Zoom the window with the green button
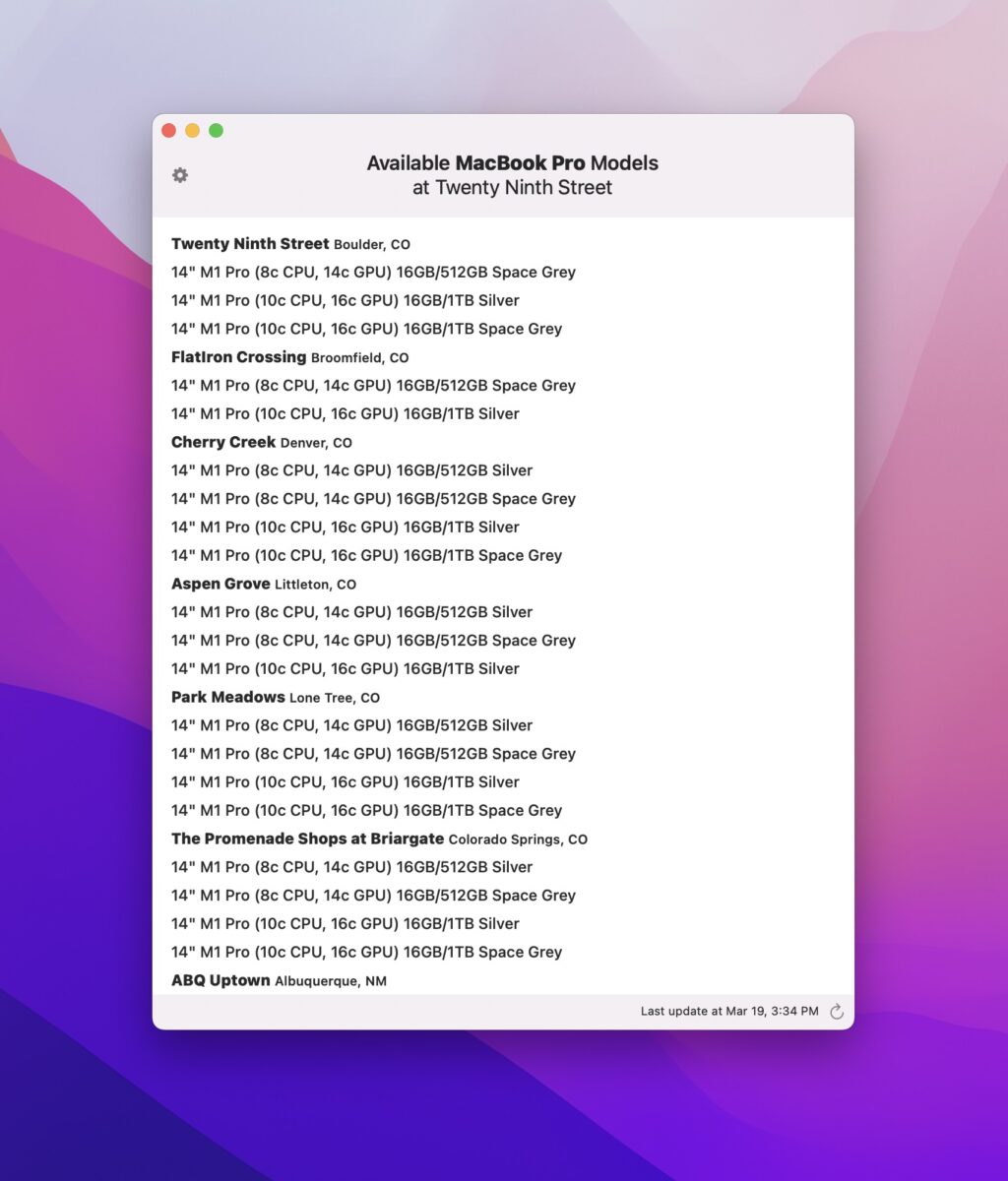The width and height of the screenshot is (1008, 1181). pos(216,130)
